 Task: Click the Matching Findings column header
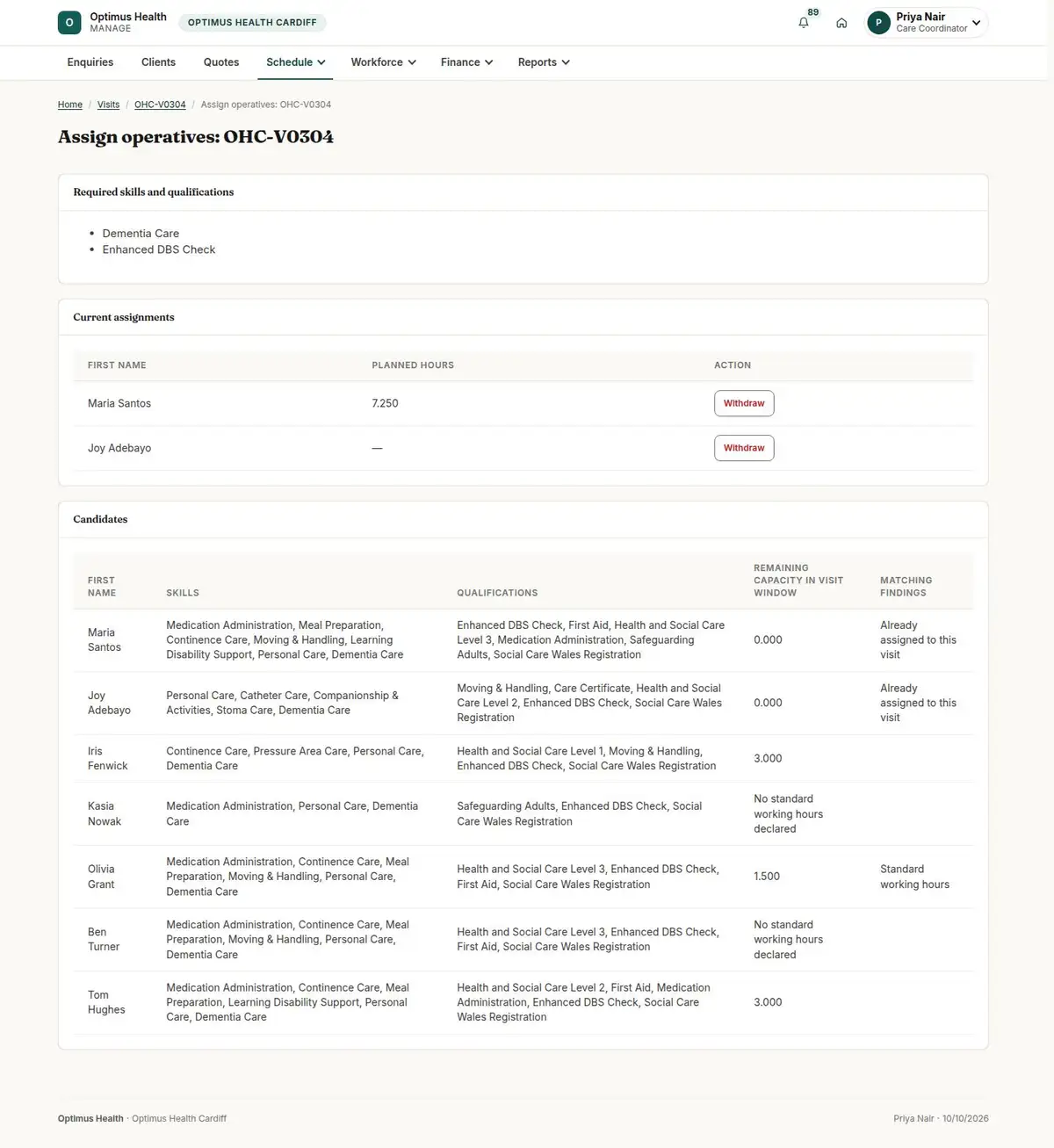906,587
